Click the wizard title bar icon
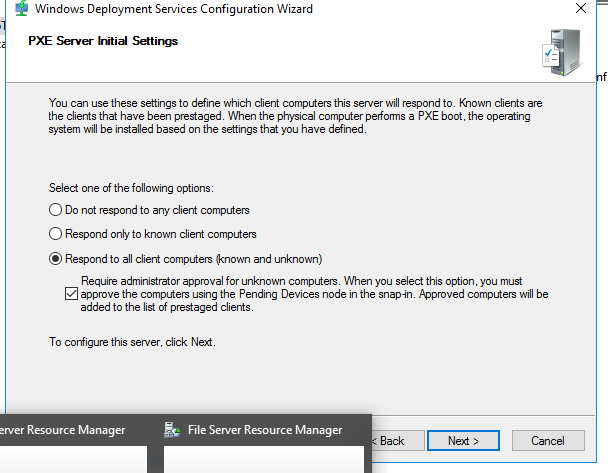The width and height of the screenshot is (608, 473). click(x=21, y=8)
